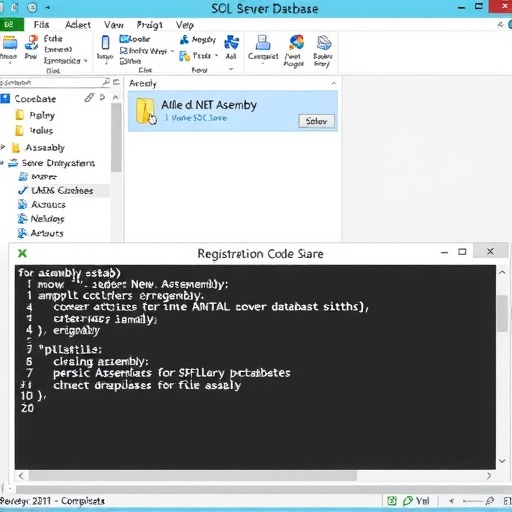
Task: Click the link icon next to Coorbate
Action: (89, 98)
